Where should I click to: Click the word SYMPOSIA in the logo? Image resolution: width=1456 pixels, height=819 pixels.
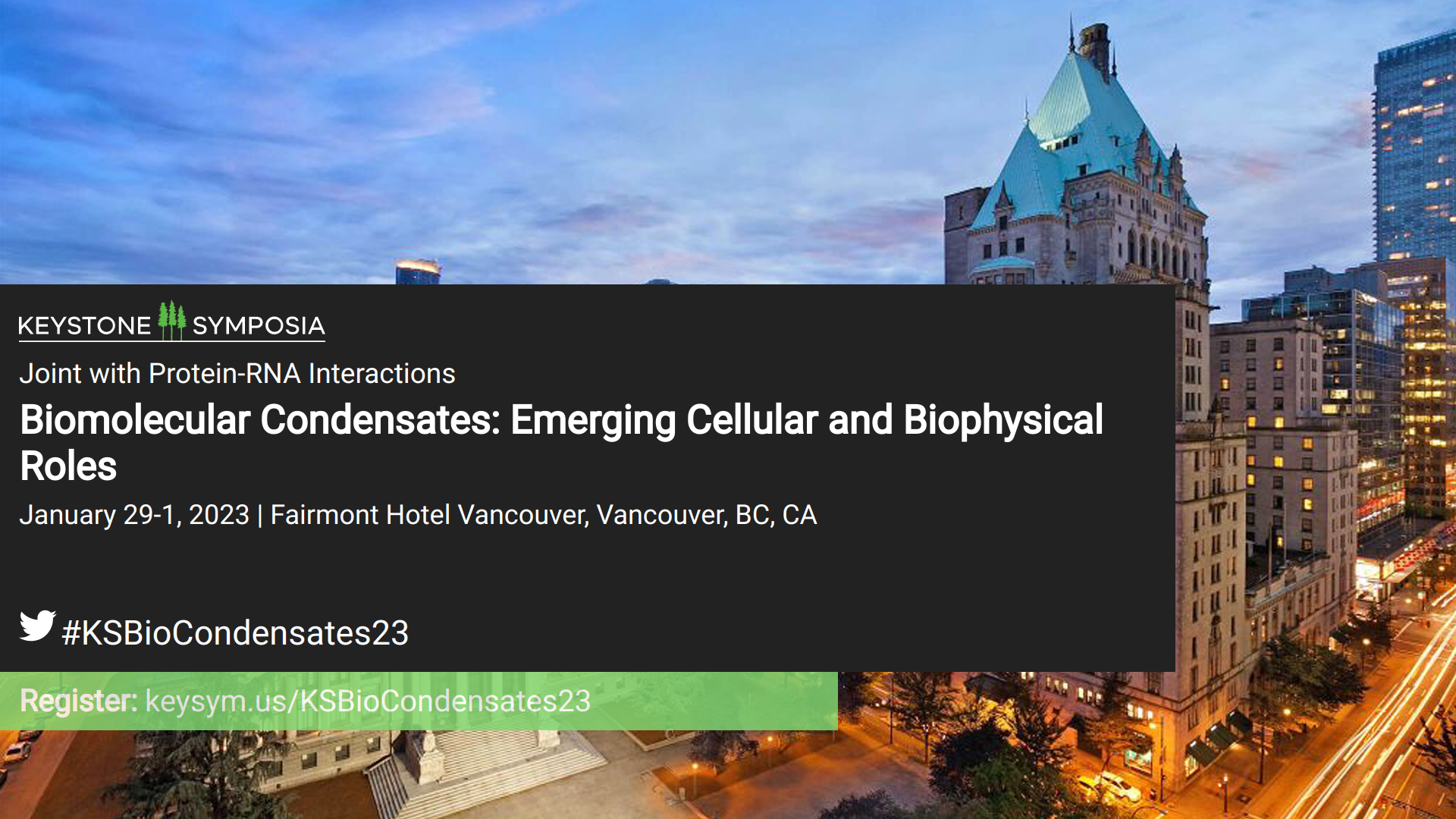(259, 326)
